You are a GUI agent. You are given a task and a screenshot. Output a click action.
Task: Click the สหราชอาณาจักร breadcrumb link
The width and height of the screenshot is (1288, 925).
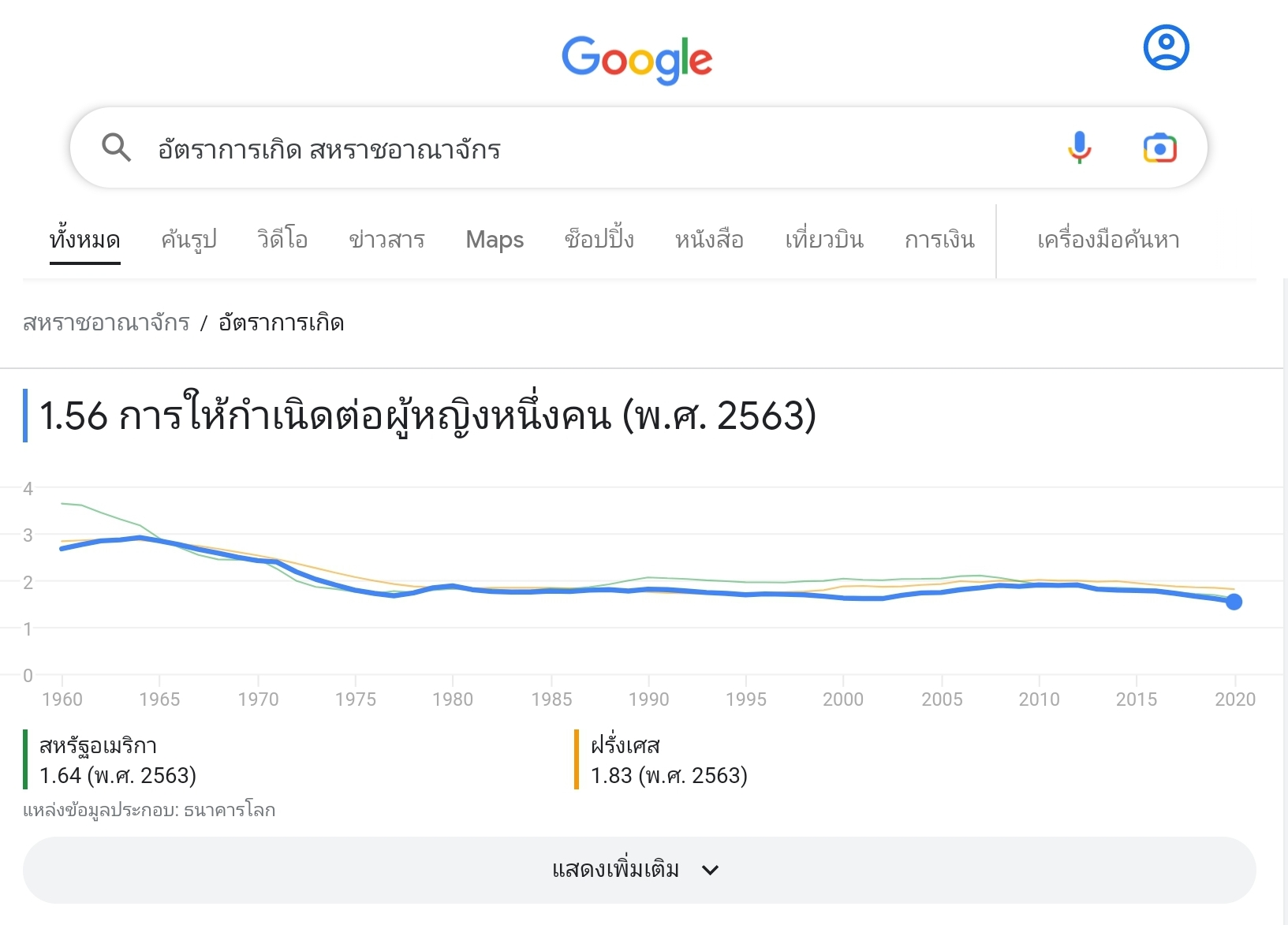(106, 323)
